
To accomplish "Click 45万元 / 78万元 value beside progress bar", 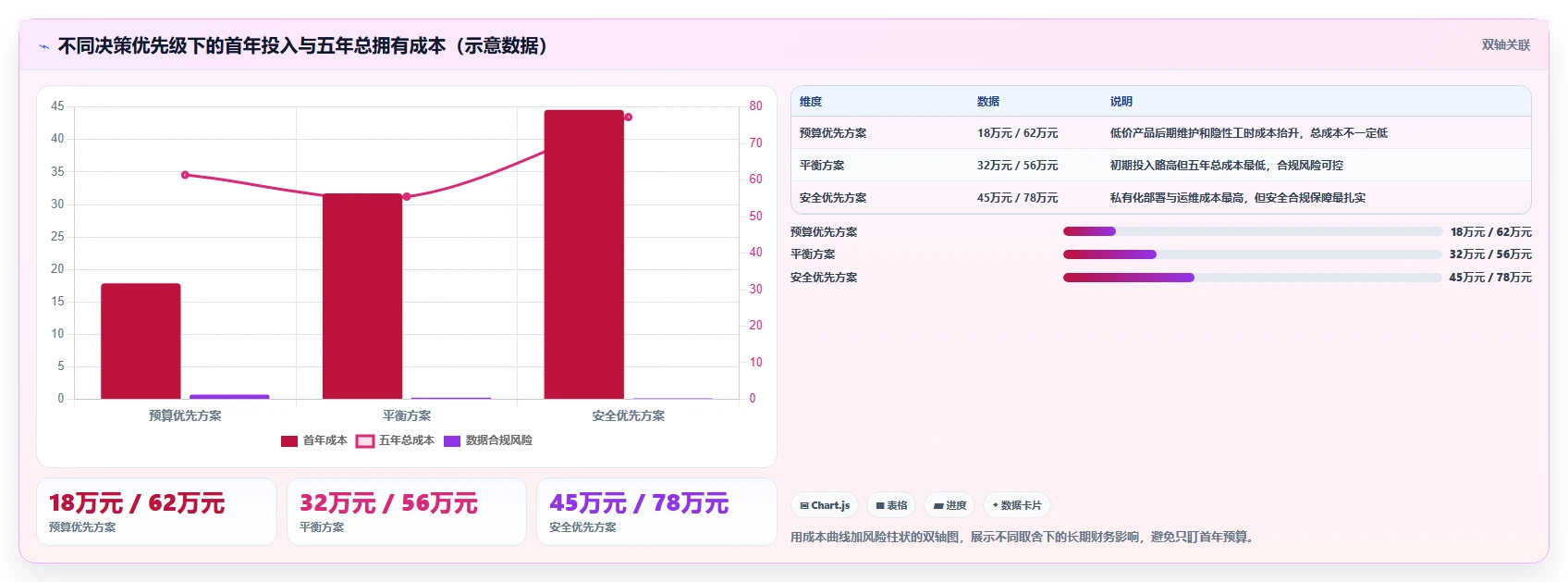I will (1490, 278).
